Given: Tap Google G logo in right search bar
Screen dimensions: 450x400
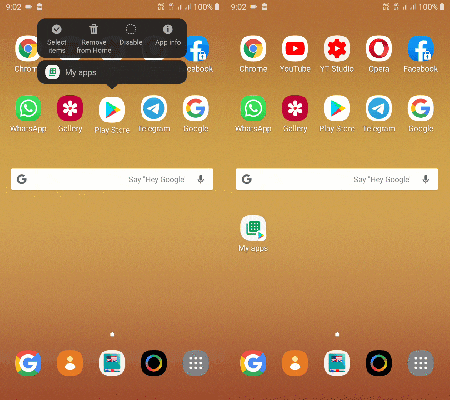Looking at the screenshot, I should click(x=247, y=179).
